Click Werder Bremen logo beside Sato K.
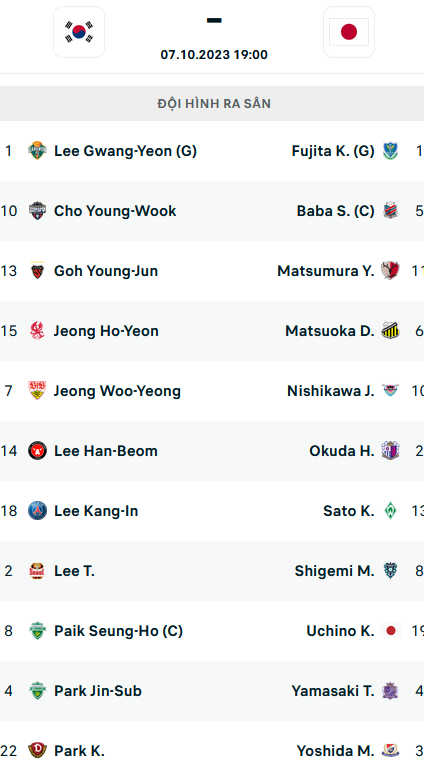Image resolution: width=424 pixels, height=773 pixels. 390,511
